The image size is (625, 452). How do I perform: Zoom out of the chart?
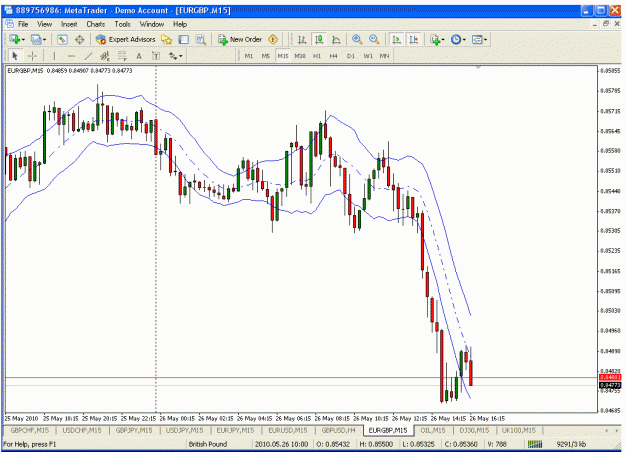(374, 39)
